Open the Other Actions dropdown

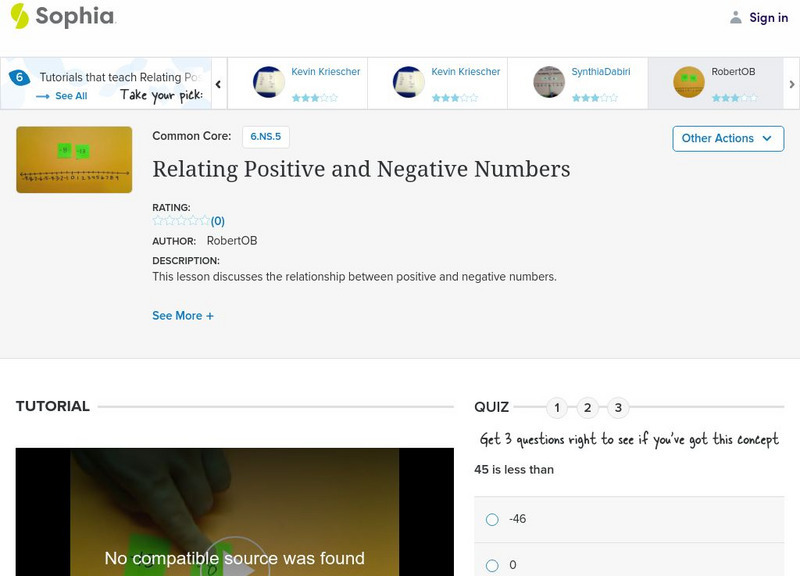728,138
